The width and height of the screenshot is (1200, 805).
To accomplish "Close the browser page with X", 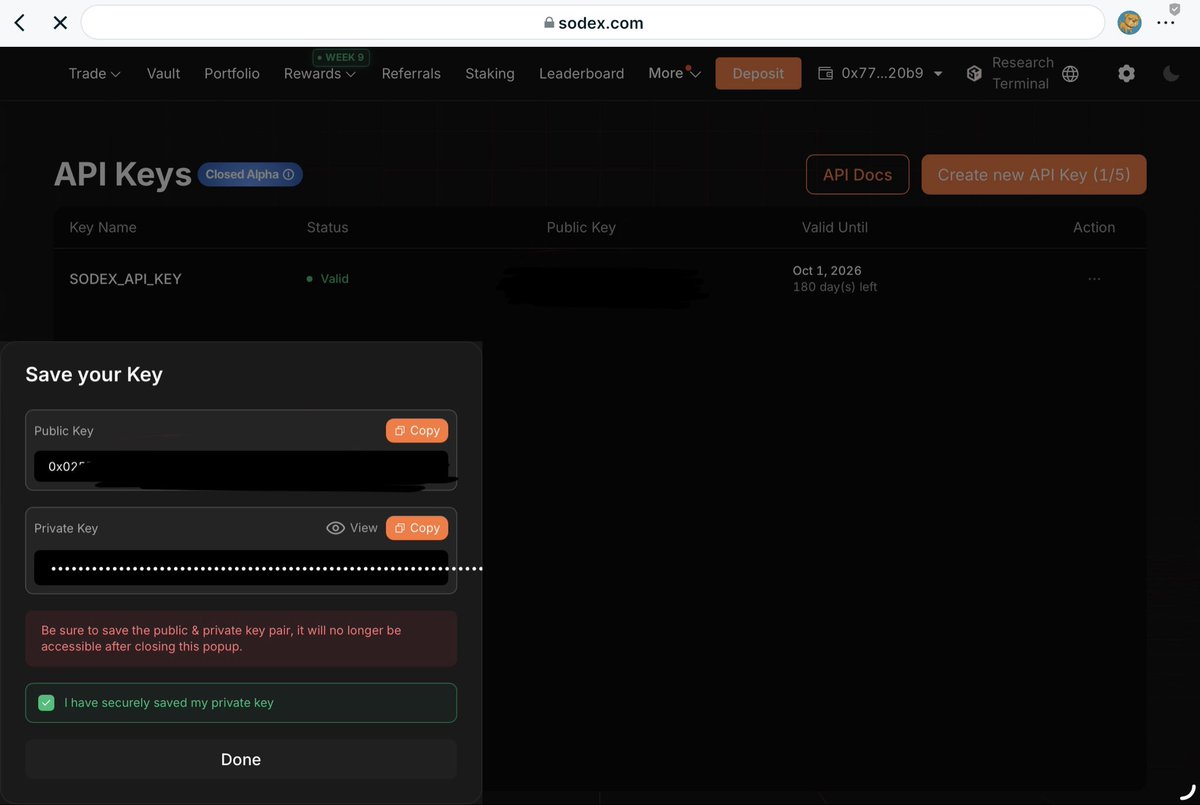I will [60, 22].
